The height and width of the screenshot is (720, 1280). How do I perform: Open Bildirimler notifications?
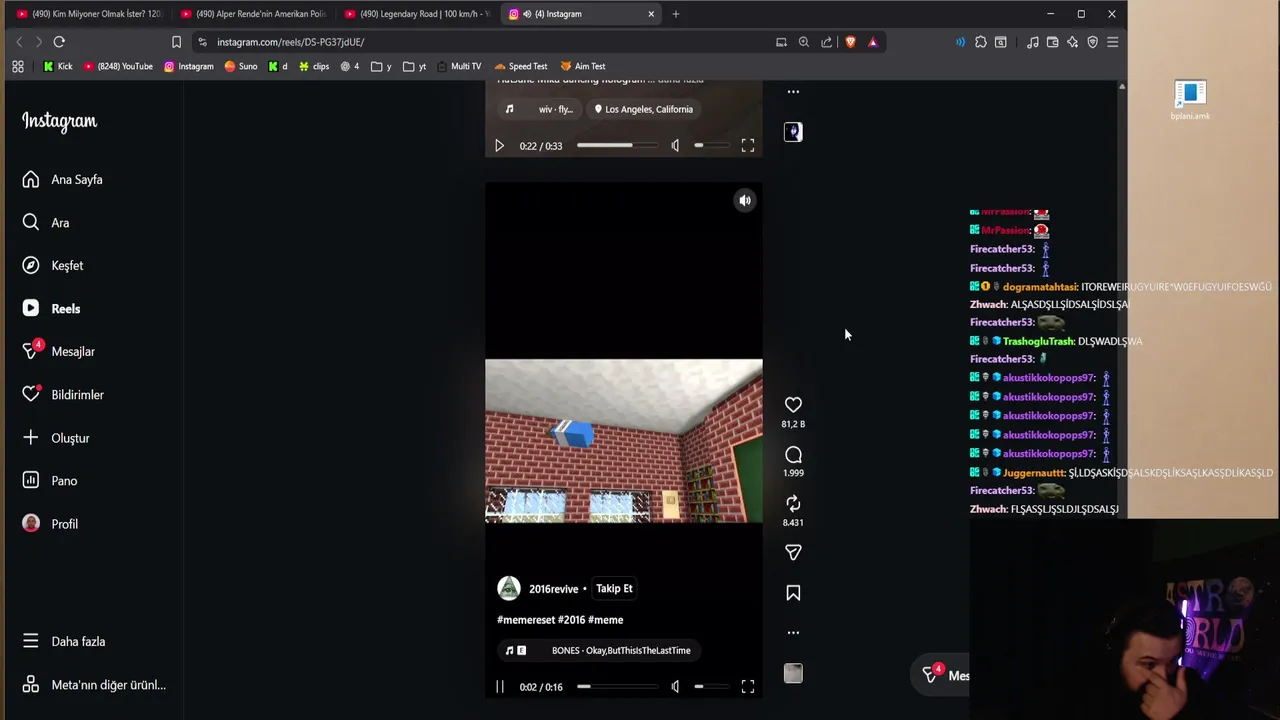click(x=63, y=395)
